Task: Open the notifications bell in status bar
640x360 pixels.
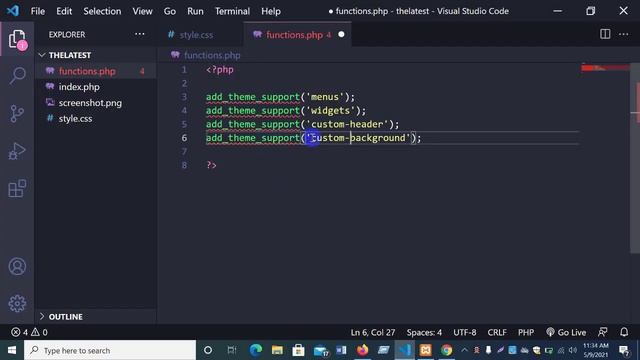Action: (x=624, y=332)
